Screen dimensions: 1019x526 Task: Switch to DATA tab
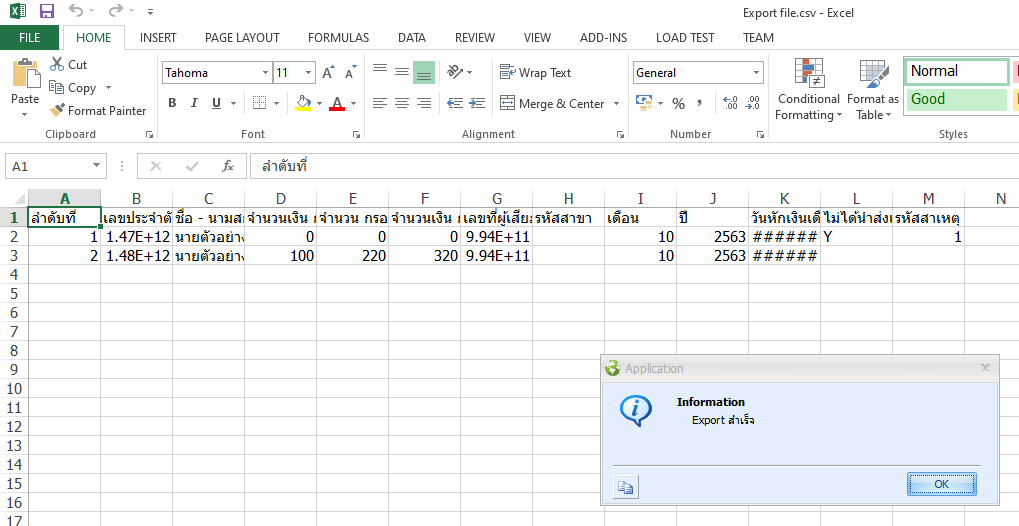[411, 38]
